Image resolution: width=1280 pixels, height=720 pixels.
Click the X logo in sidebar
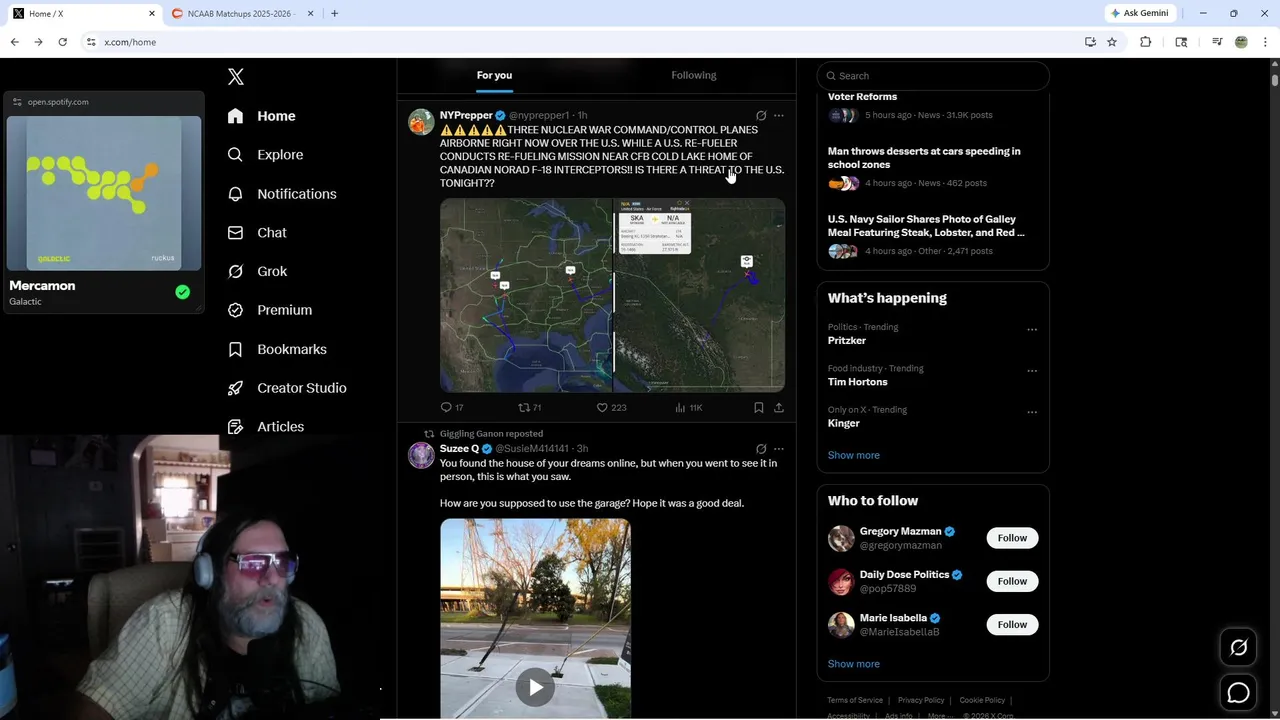click(236, 77)
